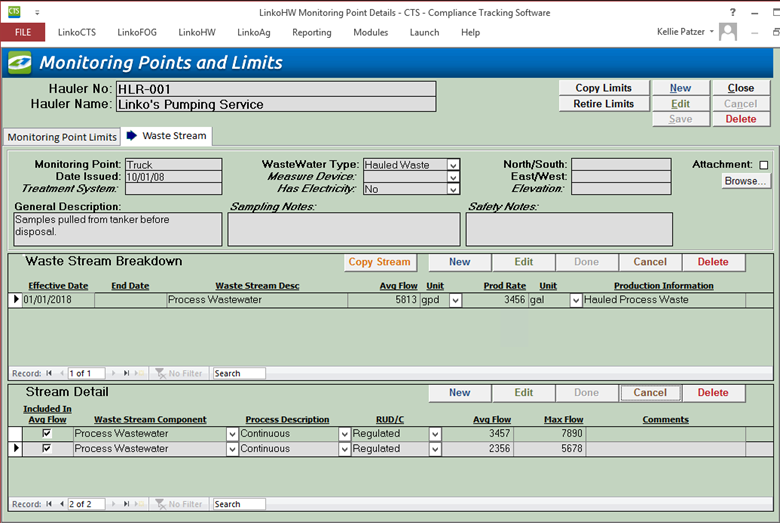Image resolution: width=780 pixels, height=523 pixels.
Task: Open the Kellie Patzer account dropdown
Action: [x=711, y=32]
